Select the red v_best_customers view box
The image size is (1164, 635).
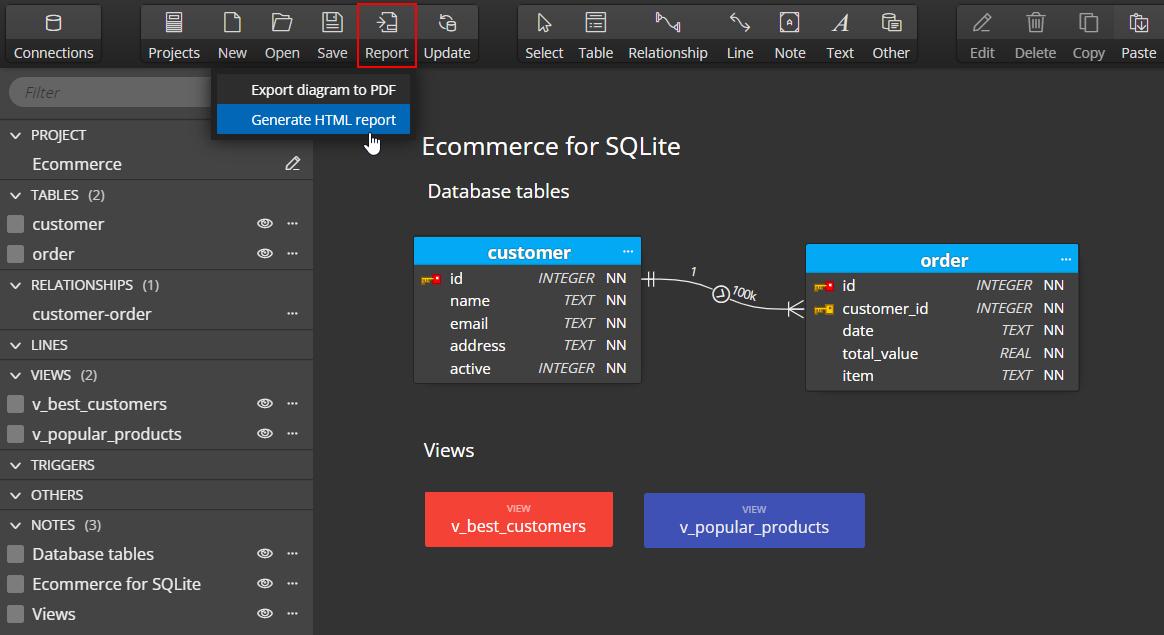518,519
